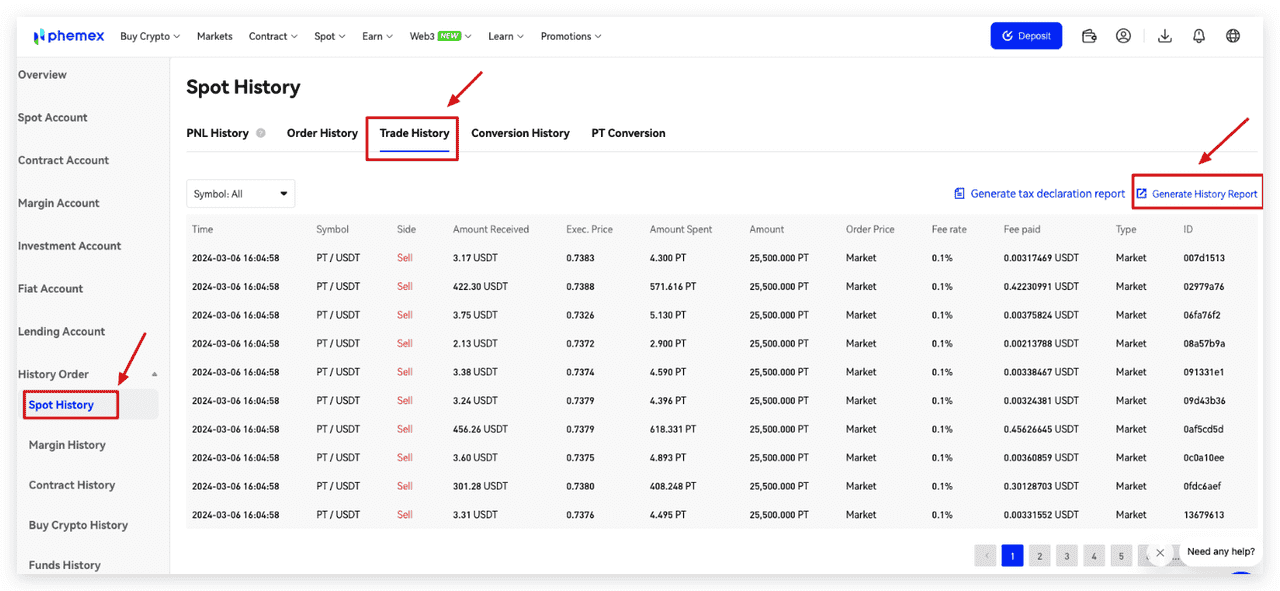Select Margin Account in the sidebar
The width and height of the screenshot is (1280, 591).
click(x=59, y=203)
